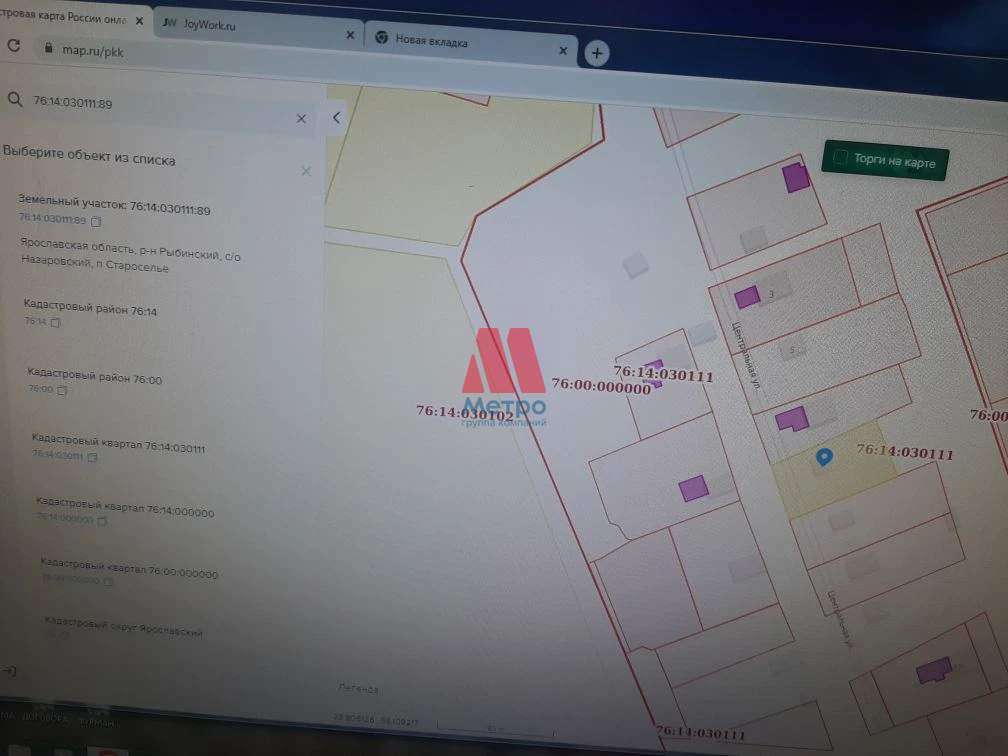Copy cadastral quarter code 76:14:030111
Viewport: 1008px width, 756px height.
coord(93,457)
